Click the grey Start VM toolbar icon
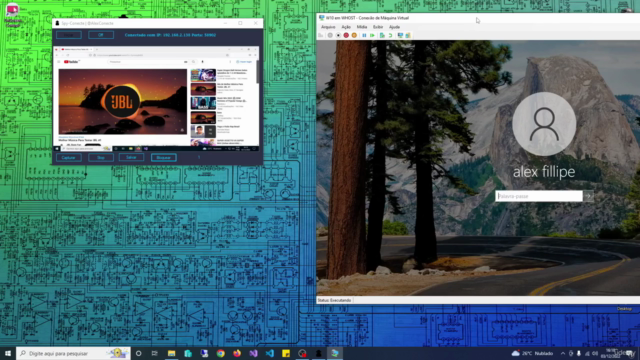 click(x=330, y=36)
